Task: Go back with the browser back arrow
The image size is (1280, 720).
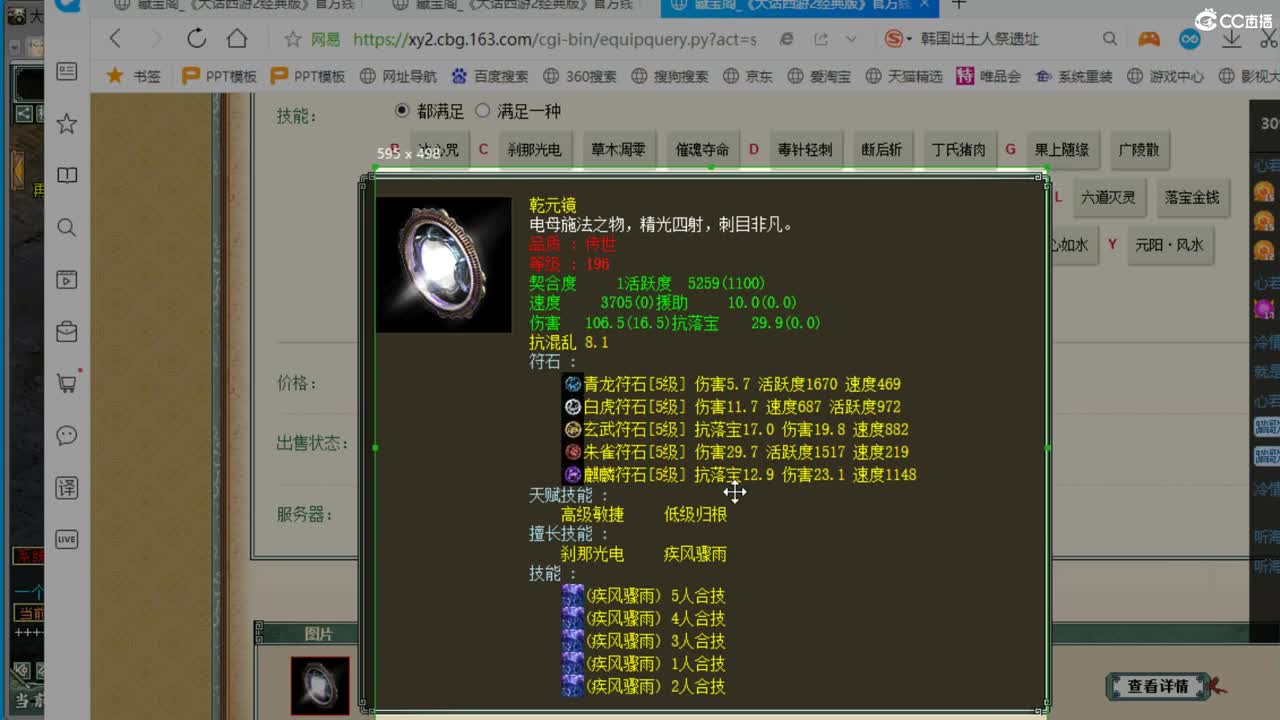Action: click(x=115, y=39)
